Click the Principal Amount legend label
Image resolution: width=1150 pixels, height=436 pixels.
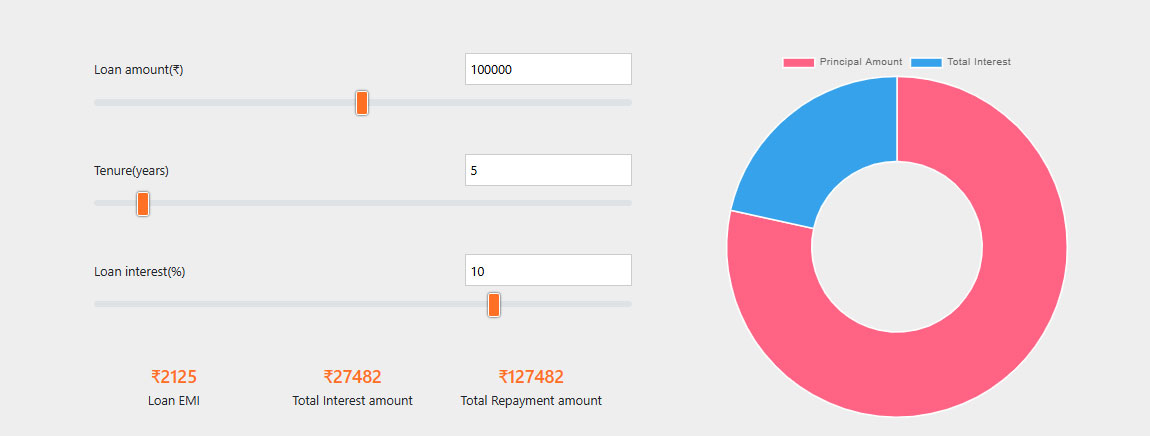click(x=861, y=62)
